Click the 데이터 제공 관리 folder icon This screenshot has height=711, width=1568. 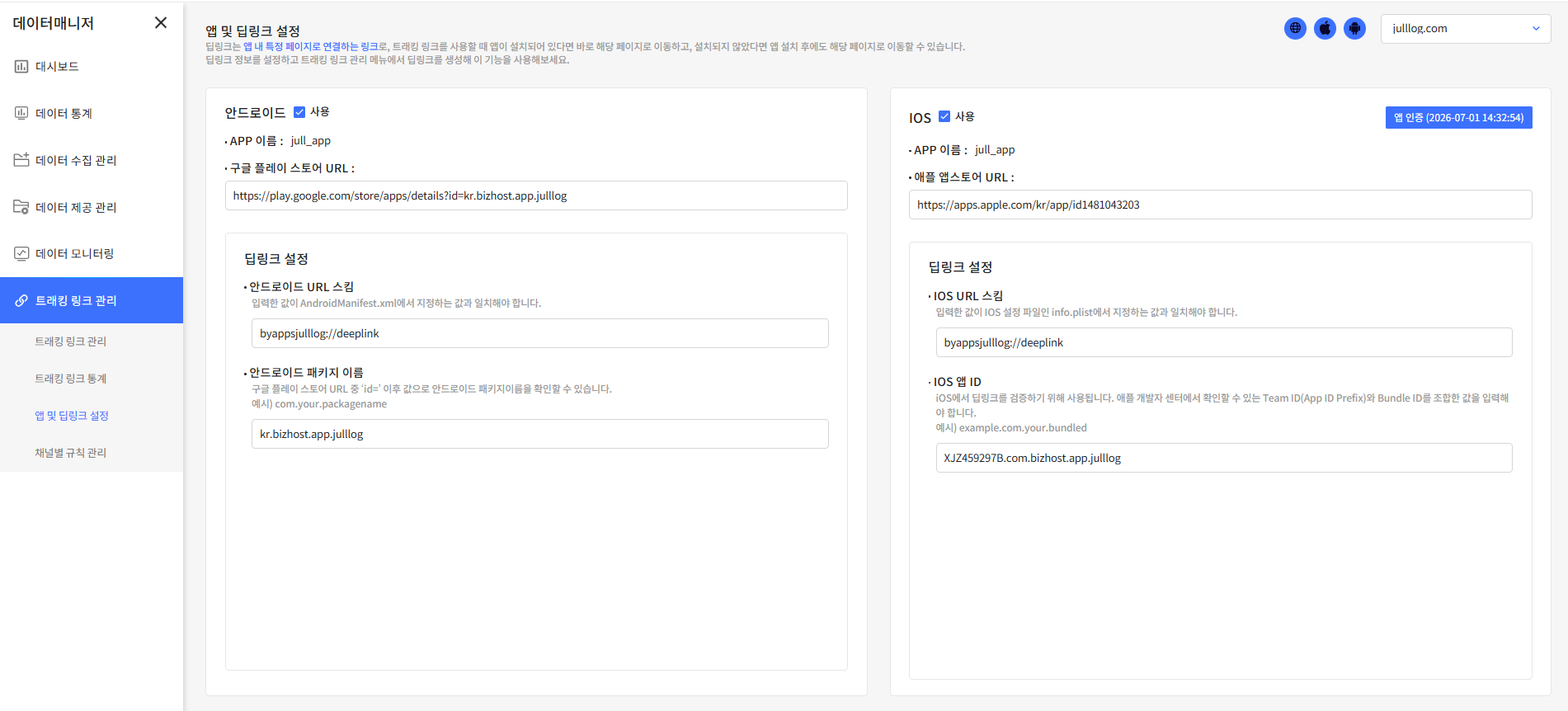tap(21, 207)
